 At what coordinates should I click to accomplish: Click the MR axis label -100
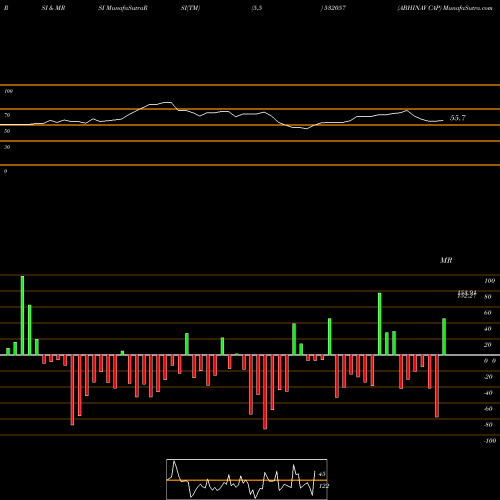coord(490,441)
